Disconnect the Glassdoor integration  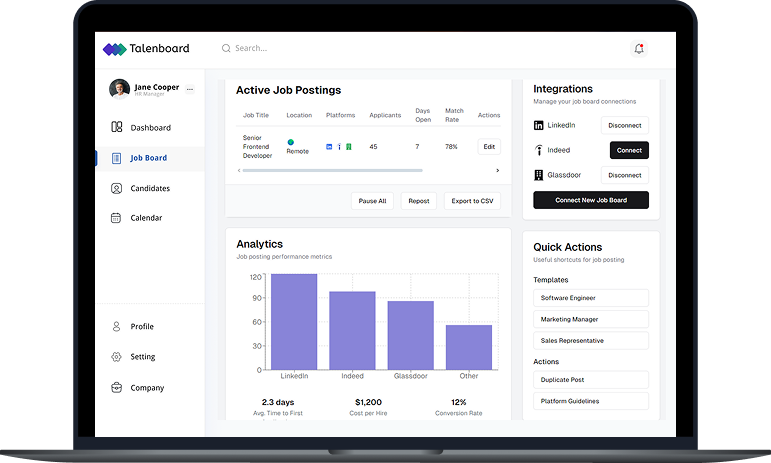[624, 175]
